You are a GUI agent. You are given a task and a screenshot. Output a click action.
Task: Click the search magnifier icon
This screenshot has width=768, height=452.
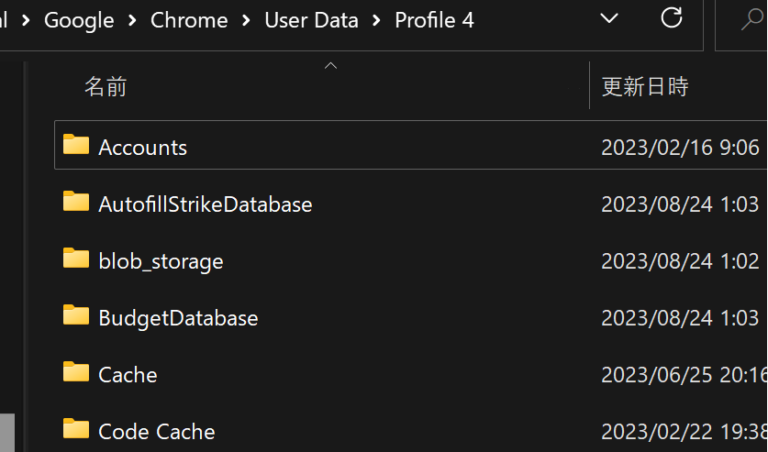click(751, 20)
